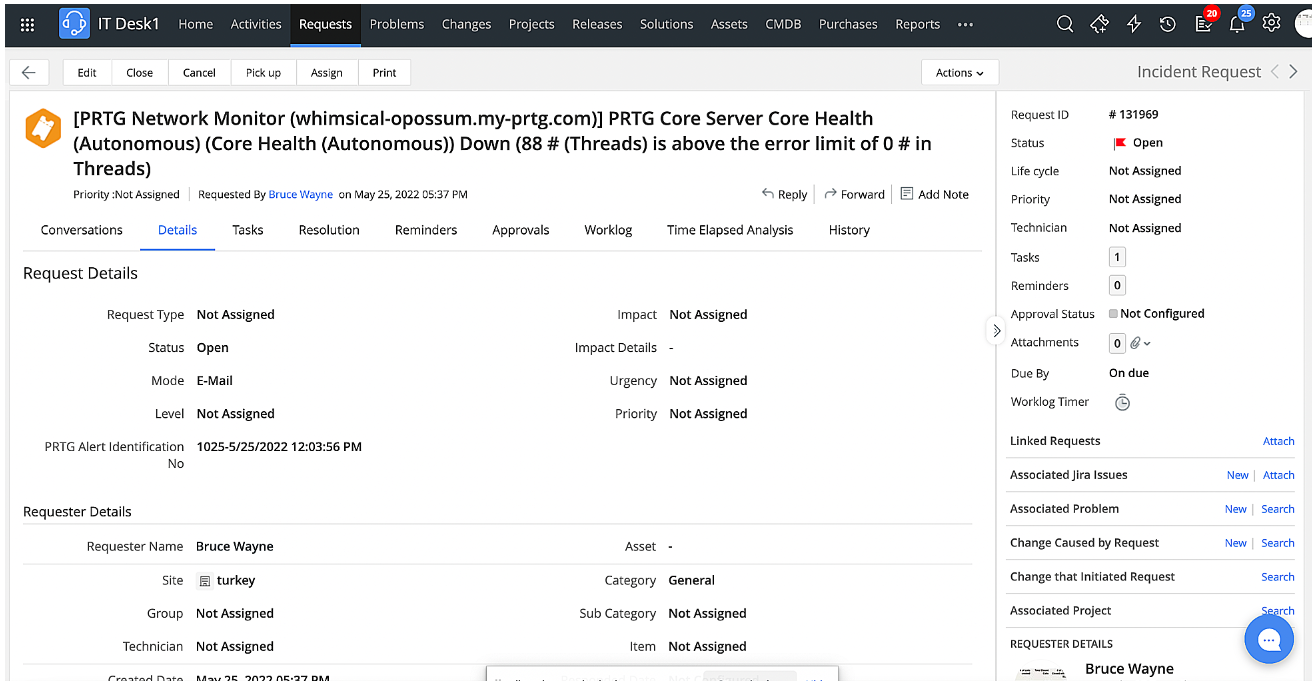The image size is (1312, 692).
Task: Click the Reminders count box showing 0
Action: coord(1117,285)
